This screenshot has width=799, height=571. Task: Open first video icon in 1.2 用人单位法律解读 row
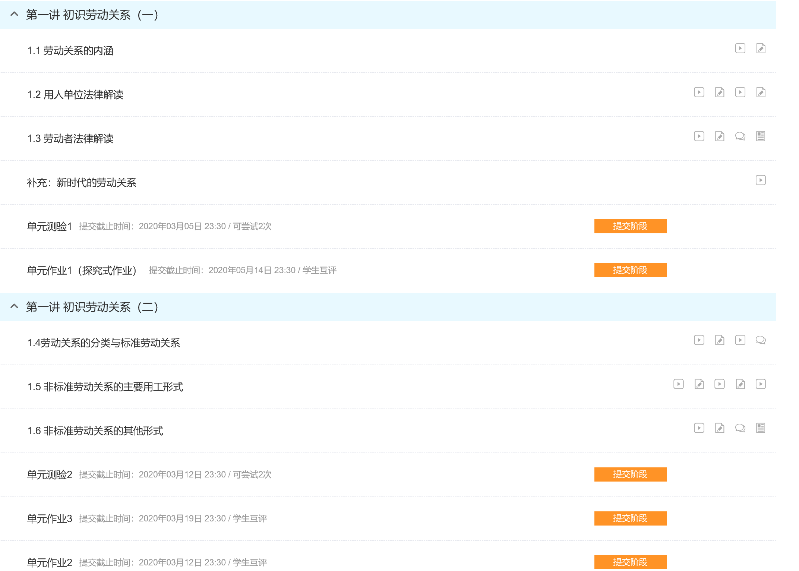click(699, 92)
